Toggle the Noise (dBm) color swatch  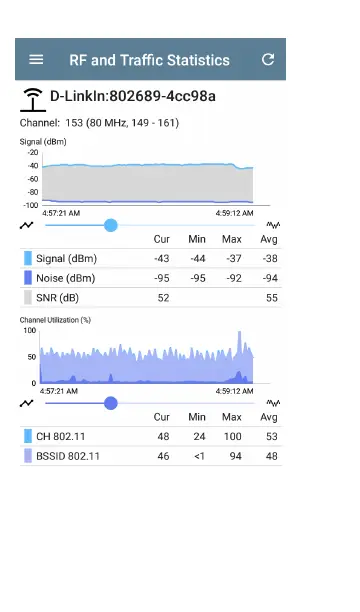(x=28, y=278)
